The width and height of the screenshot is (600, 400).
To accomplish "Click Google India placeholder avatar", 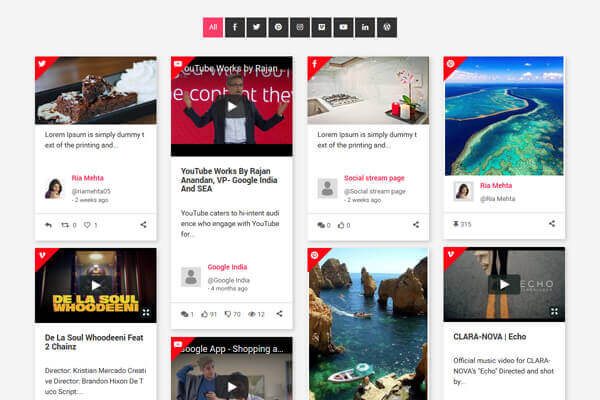I will point(191,277).
